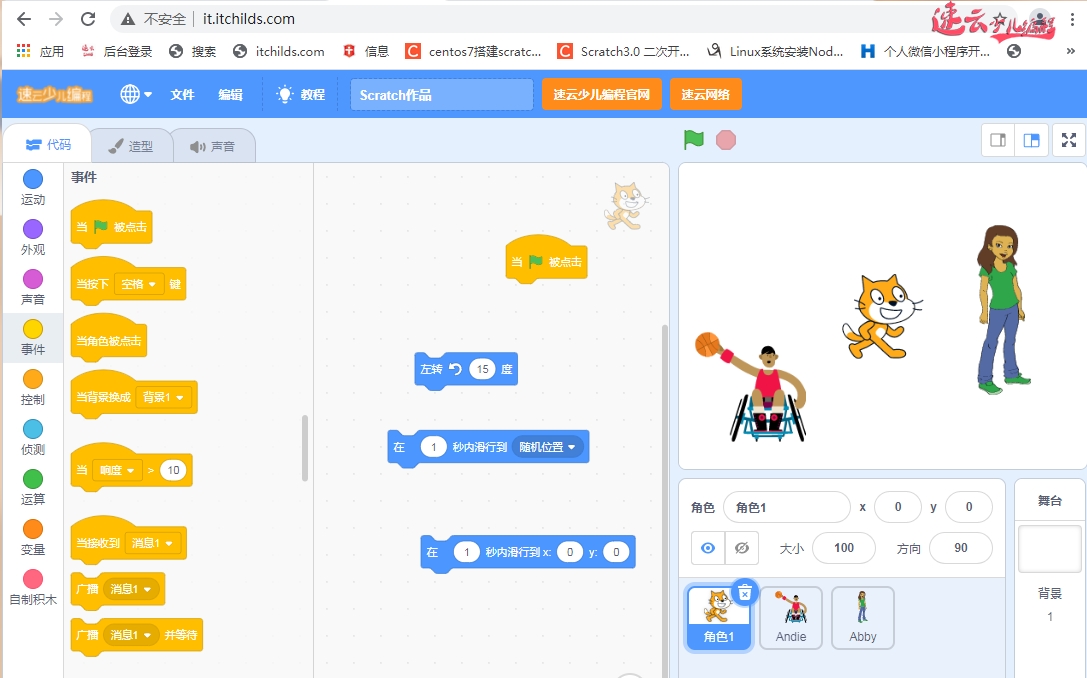Delete sprite 角色1 with trash icon

coord(744,593)
